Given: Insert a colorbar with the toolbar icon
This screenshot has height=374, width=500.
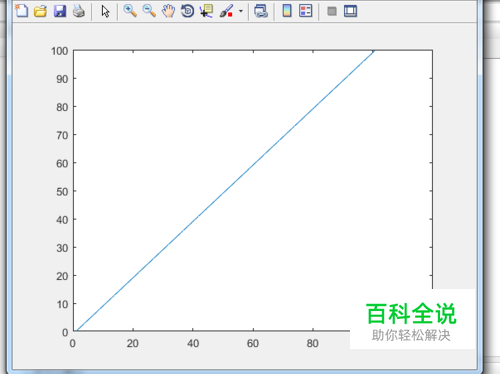Looking at the screenshot, I should click(287, 11).
